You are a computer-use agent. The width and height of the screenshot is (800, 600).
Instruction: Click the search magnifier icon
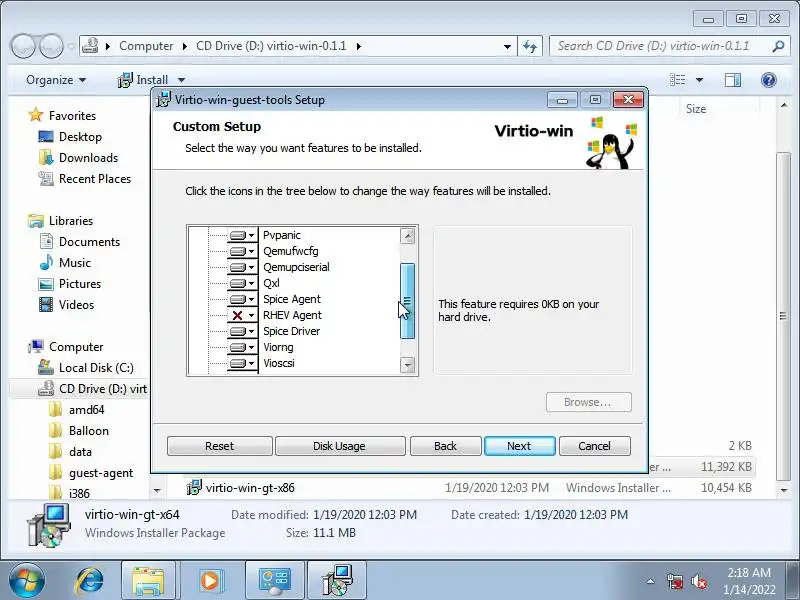pos(778,46)
